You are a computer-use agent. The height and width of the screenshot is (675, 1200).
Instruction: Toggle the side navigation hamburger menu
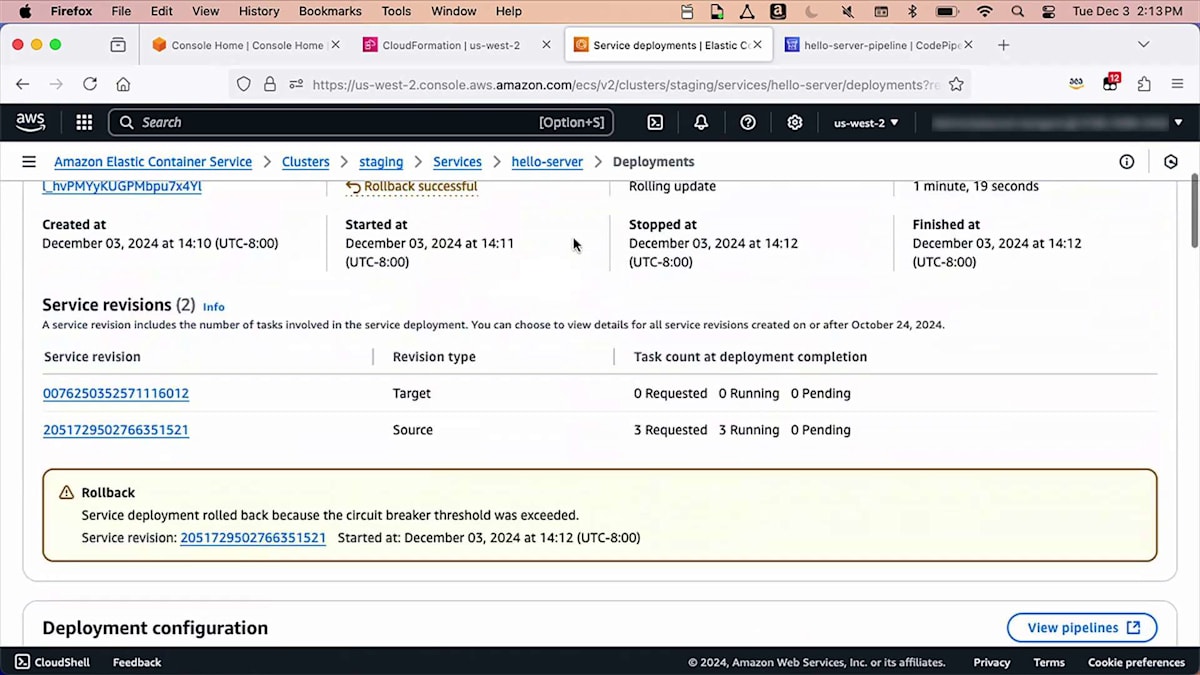point(29,161)
